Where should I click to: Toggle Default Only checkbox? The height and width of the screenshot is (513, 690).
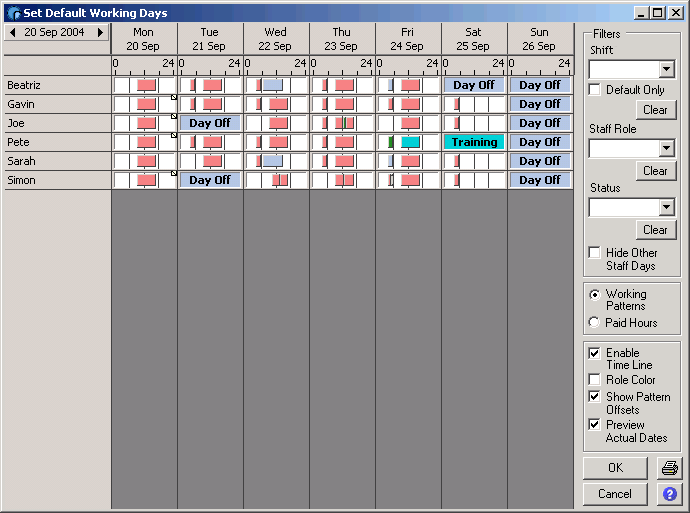pos(594,89)
